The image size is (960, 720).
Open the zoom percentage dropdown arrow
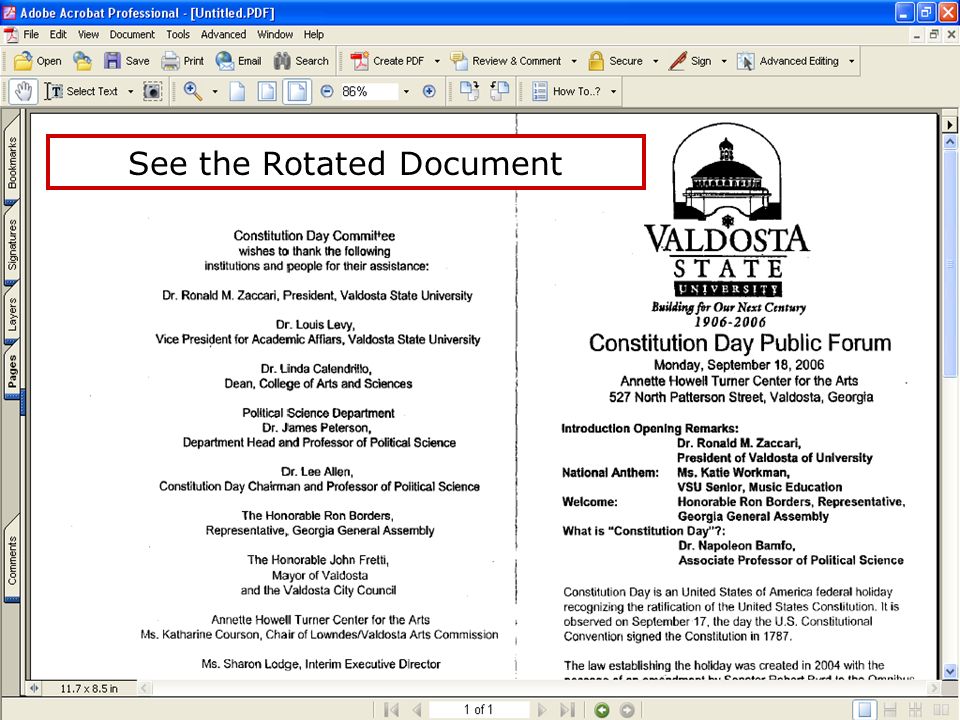pyautogui.click(x=406, y=91)
